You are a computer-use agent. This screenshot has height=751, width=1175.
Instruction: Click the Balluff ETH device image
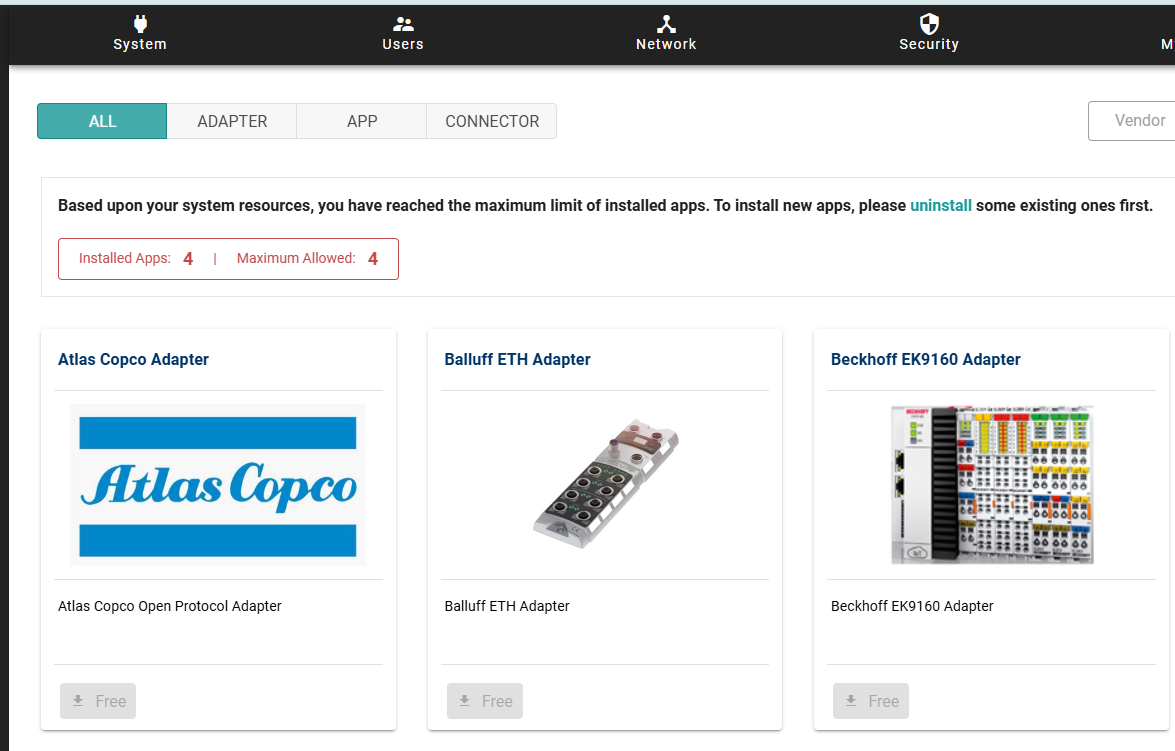coord(605,485)
